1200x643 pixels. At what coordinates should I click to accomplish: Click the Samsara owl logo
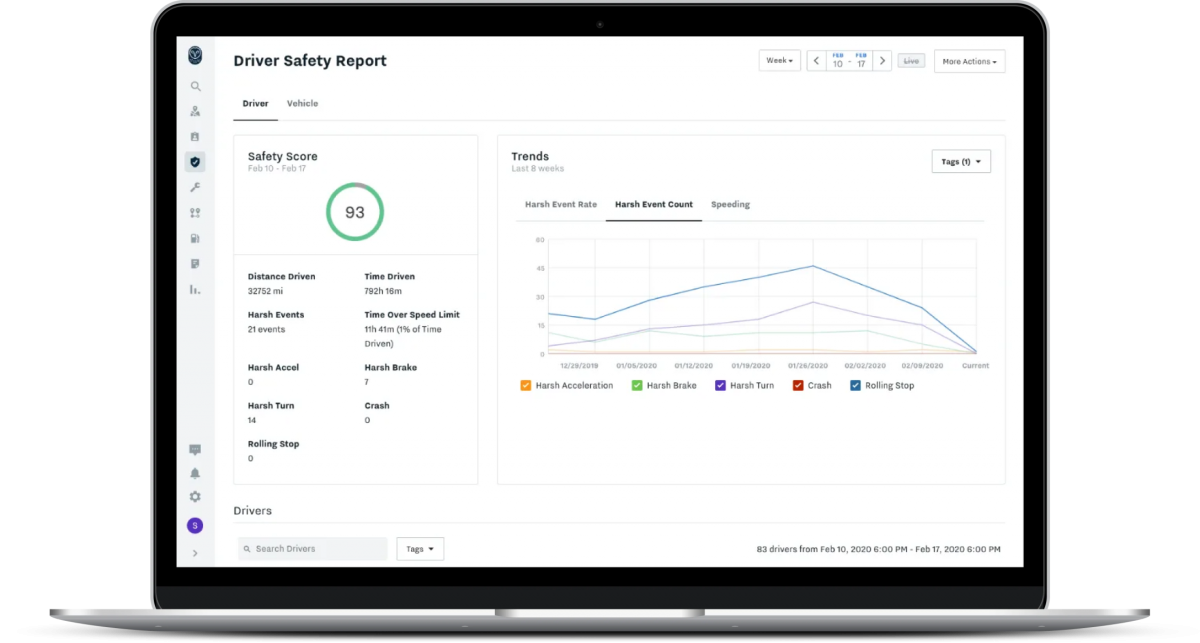coord(195,56)
